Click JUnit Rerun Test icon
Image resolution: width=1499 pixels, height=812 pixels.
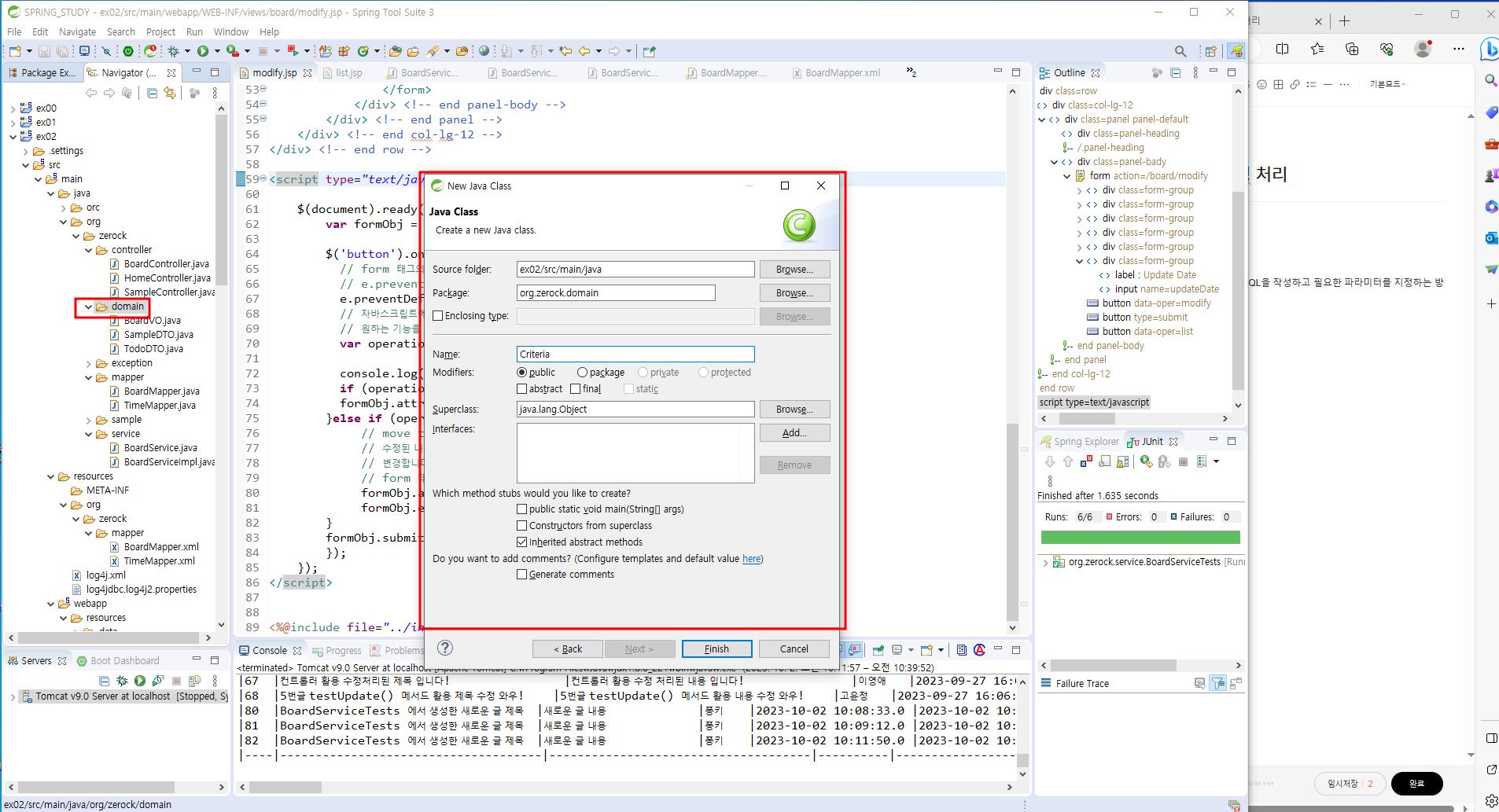[x=1147, y=461]
